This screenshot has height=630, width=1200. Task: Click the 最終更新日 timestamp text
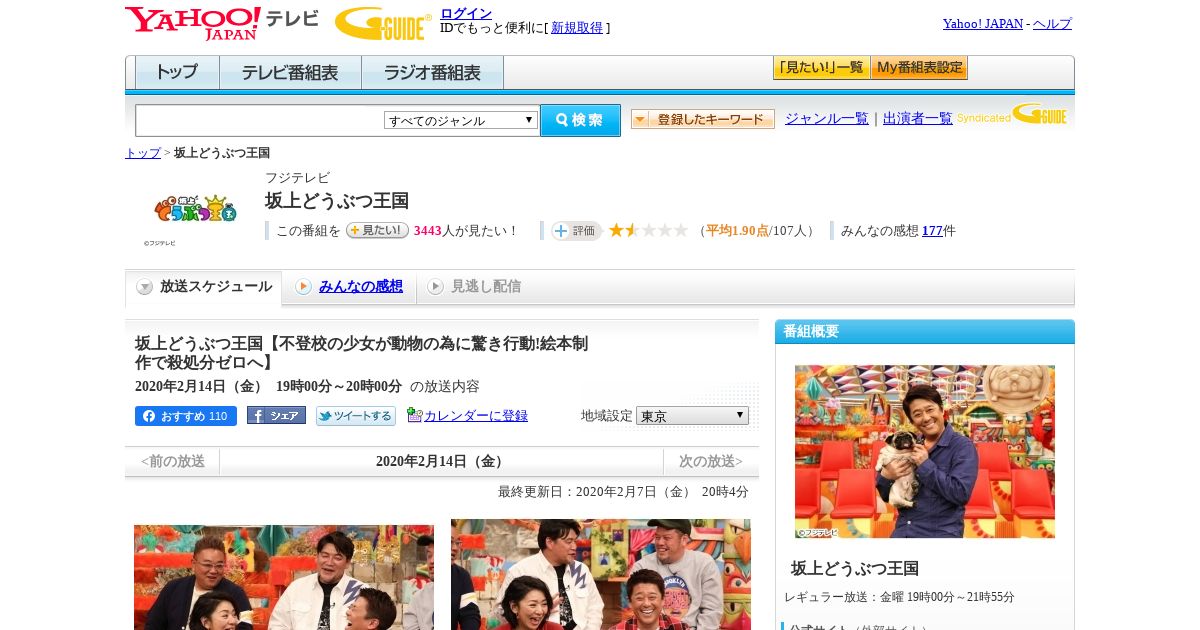click(623, 492)
